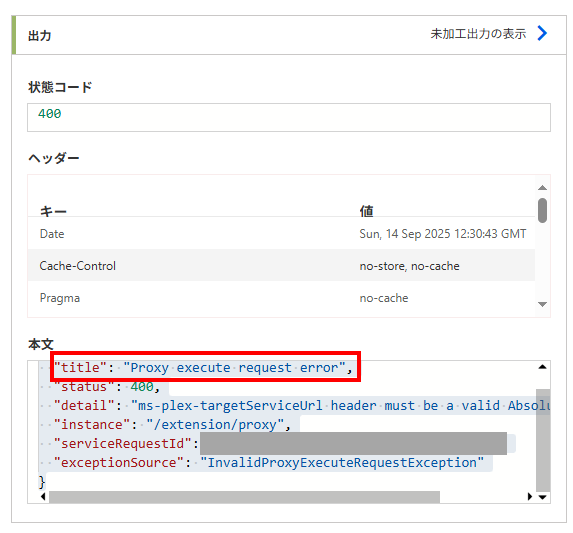Click the キー column header
Viewport: 573px width, 533px height.
point(53,211)
